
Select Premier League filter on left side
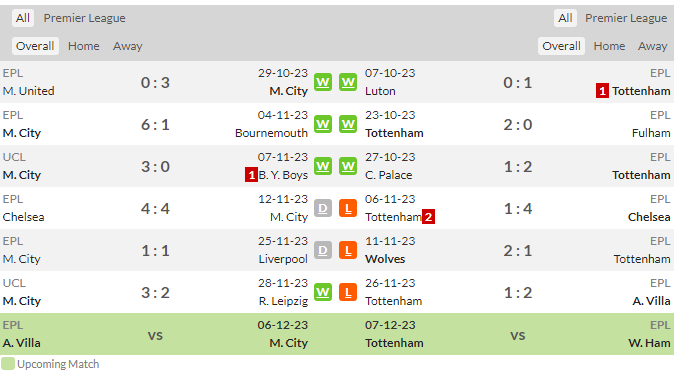click(84, 18)
